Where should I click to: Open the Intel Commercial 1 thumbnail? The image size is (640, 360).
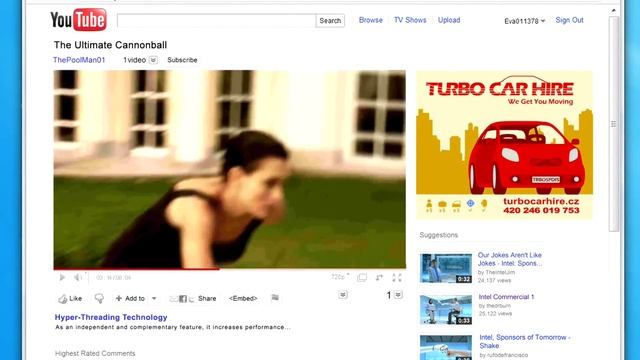coord(446,310)
